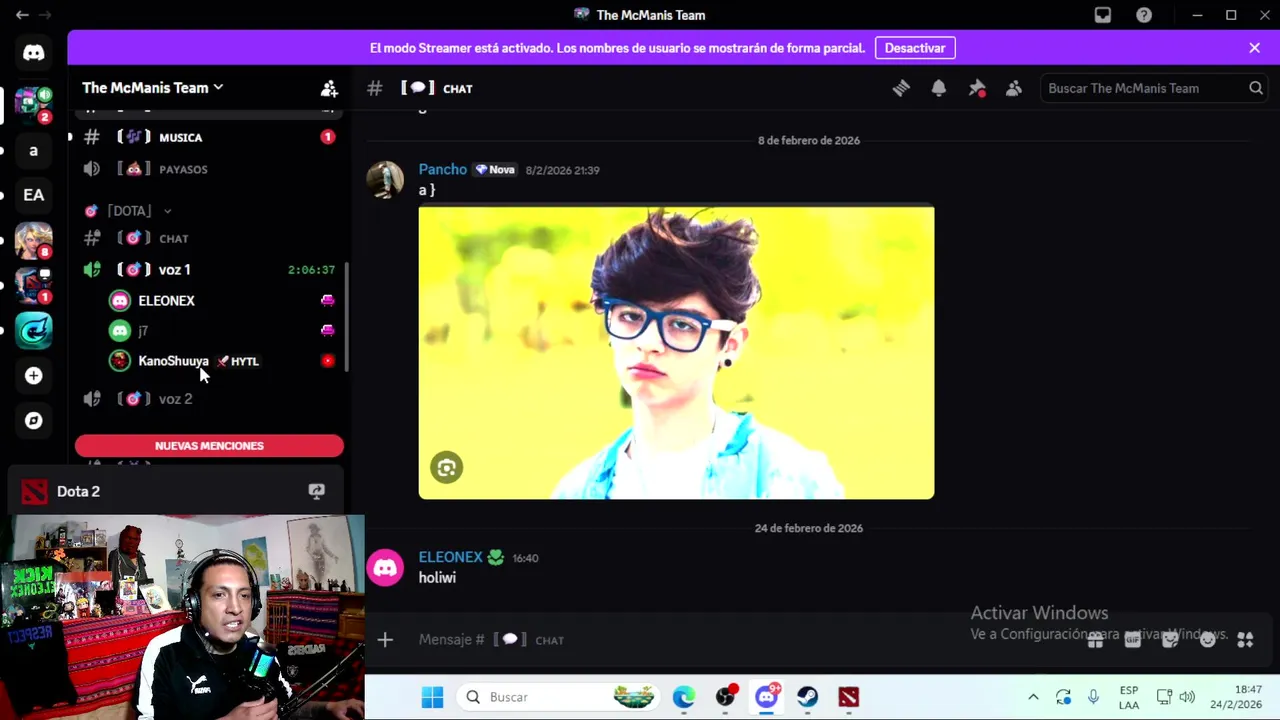Join the voz 2 voice channel
This screenshot has width=1280, height=720.
point(209,399)
